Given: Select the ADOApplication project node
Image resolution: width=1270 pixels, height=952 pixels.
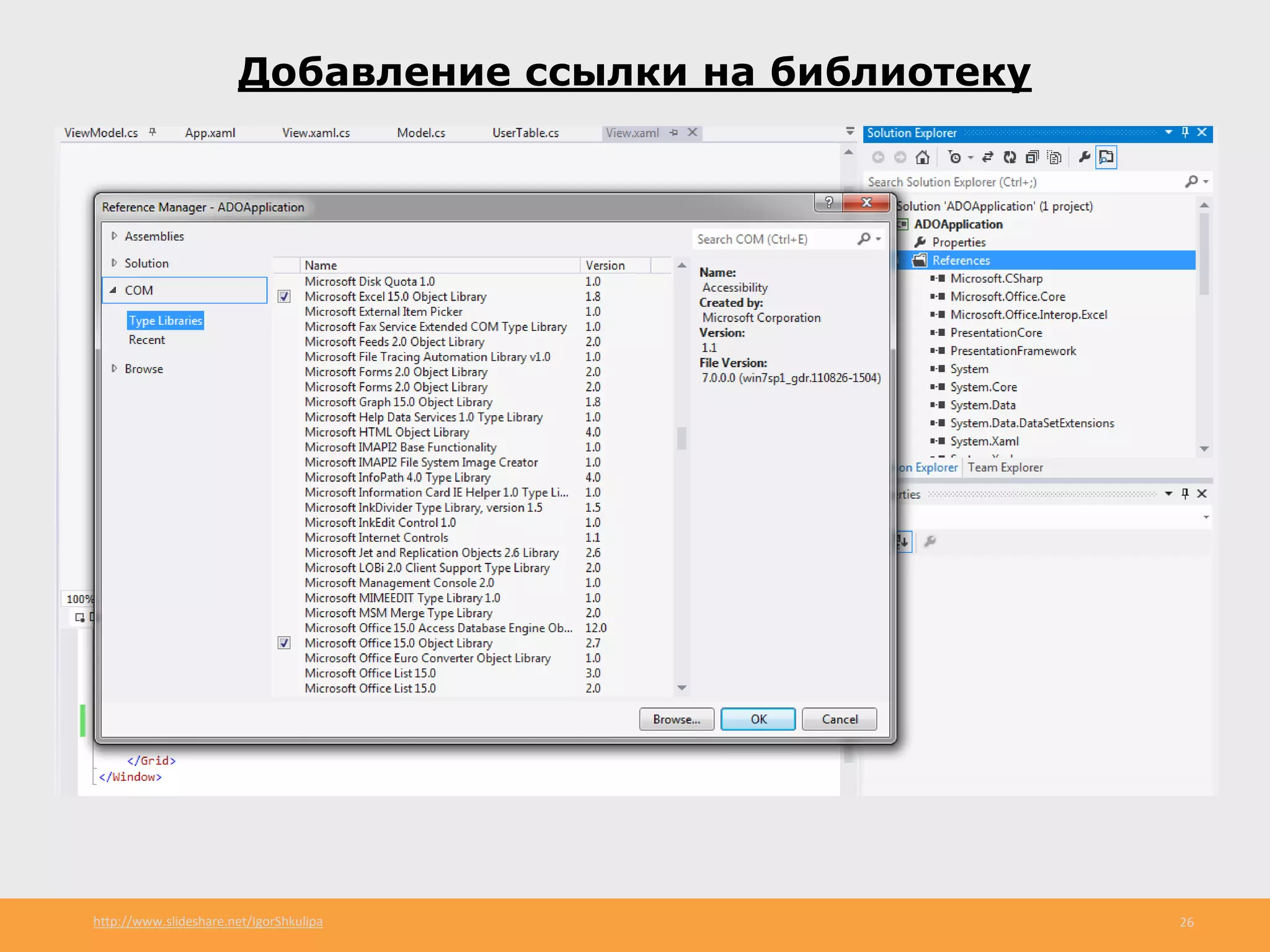Looking at the screenshot, I should pos(958,224).
